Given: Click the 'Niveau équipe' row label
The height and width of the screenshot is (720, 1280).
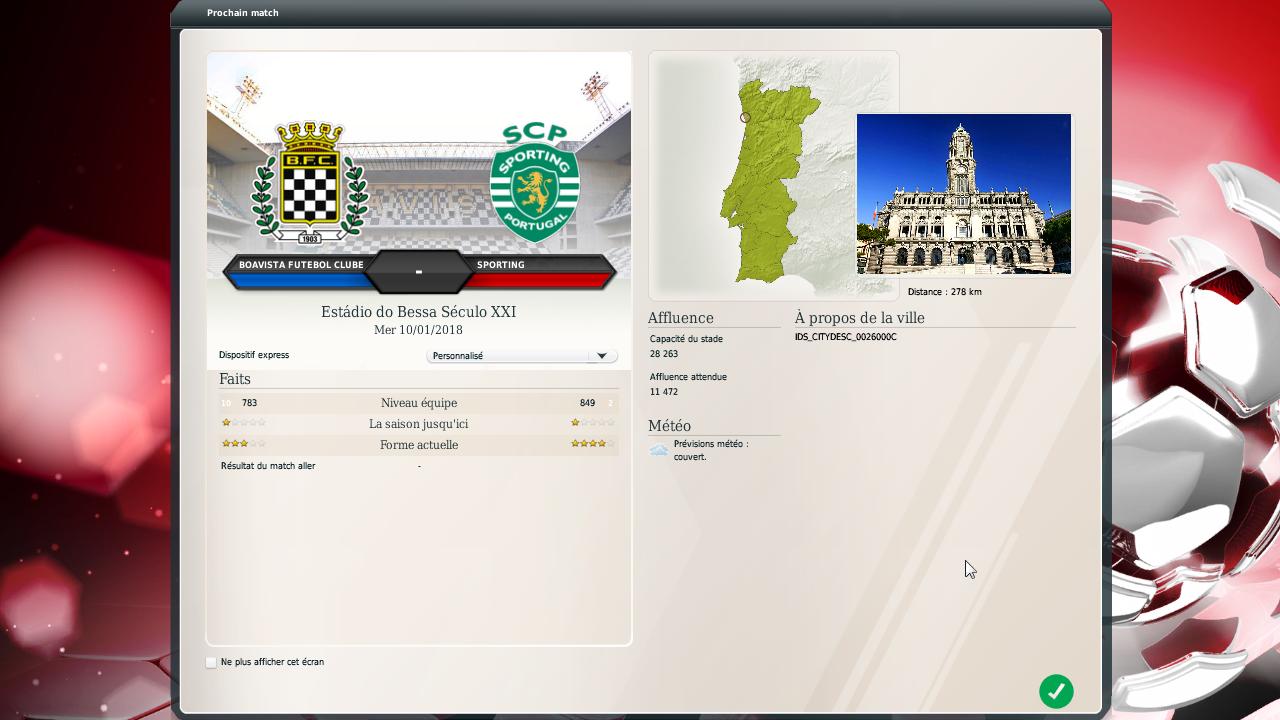Looking at the screenshot, I should tap(419, 403).
